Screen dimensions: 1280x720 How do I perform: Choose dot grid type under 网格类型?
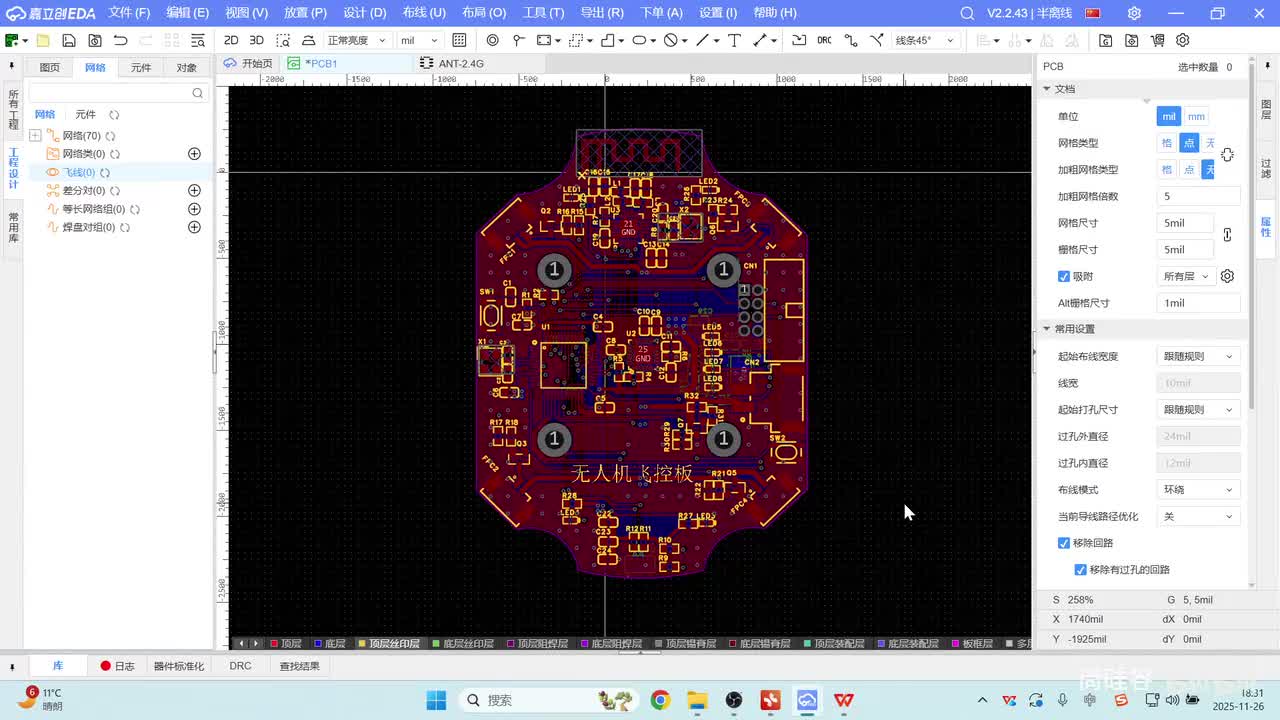1188,143
